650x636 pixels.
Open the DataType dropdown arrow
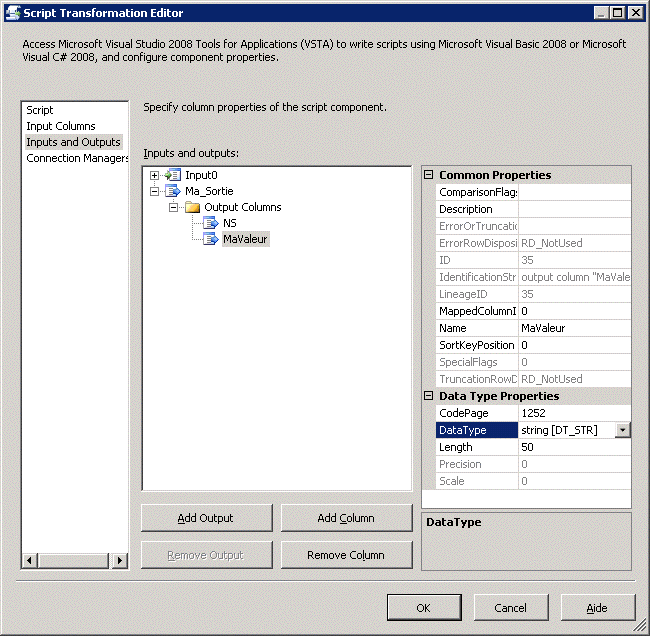(x=623, y=430)
